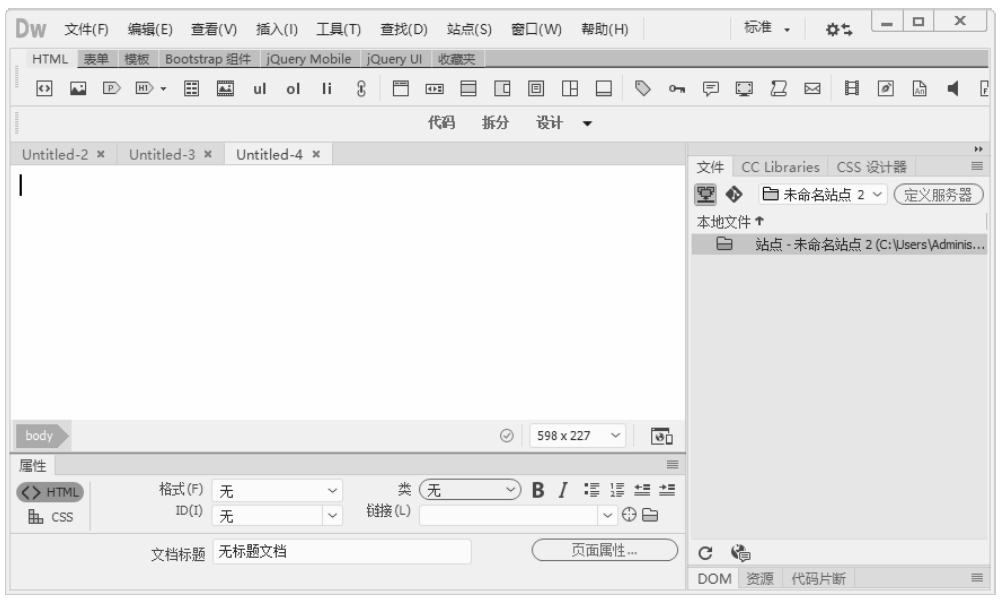Viewport: 1000px width, 604px height.
Task: Insert an image using the Image icon
Action: 75,92
